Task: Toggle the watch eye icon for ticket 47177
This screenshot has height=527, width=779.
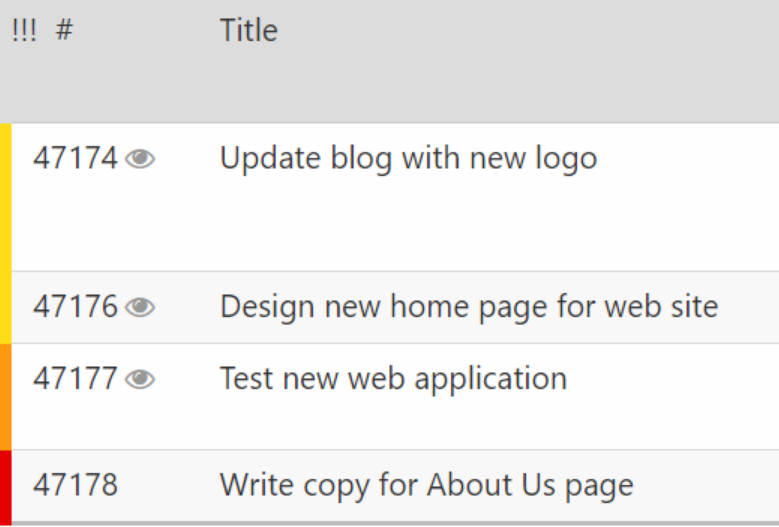Action: click(140, 379)
